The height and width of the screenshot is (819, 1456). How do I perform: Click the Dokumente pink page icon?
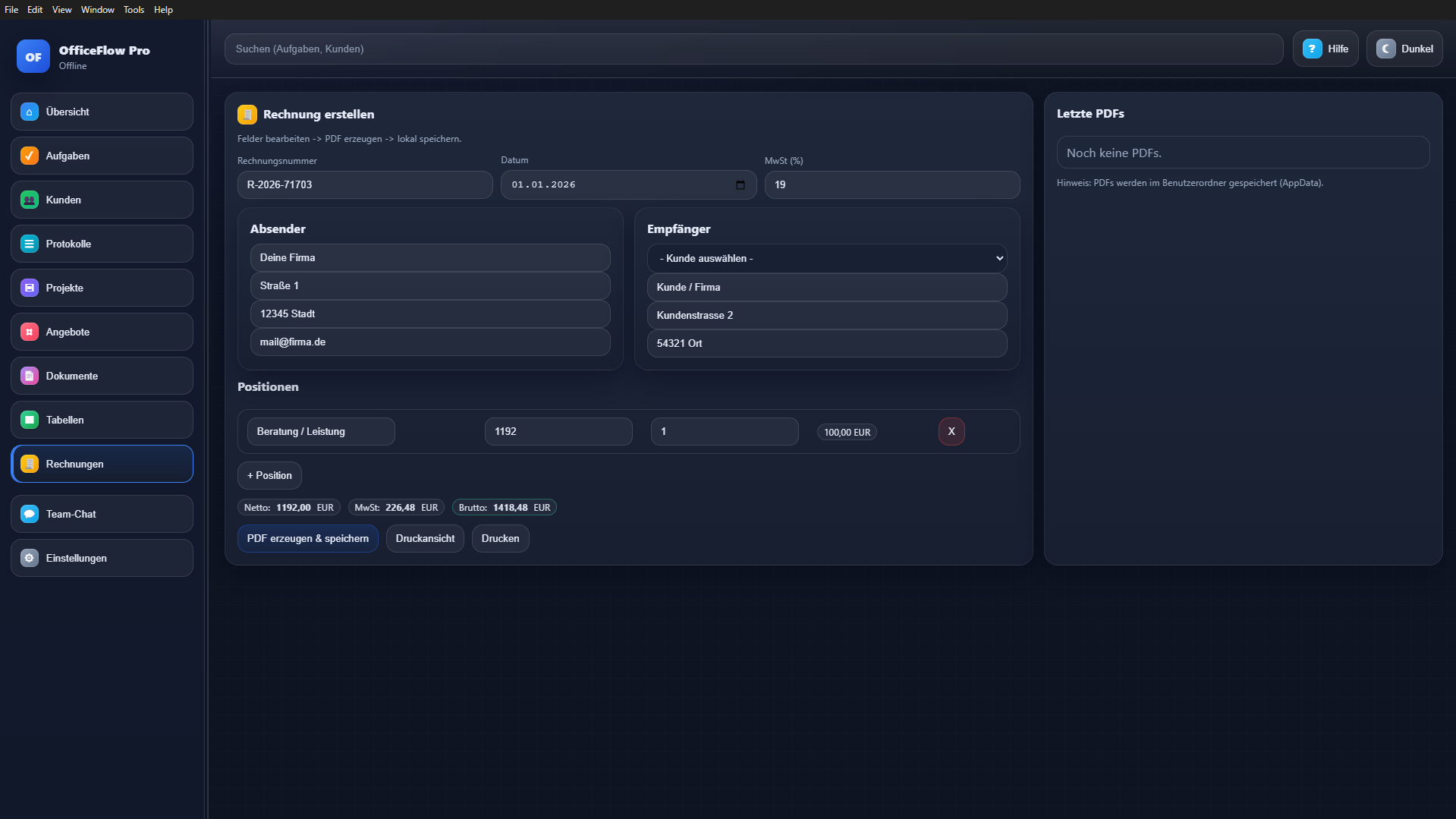(x=30, y=376)
